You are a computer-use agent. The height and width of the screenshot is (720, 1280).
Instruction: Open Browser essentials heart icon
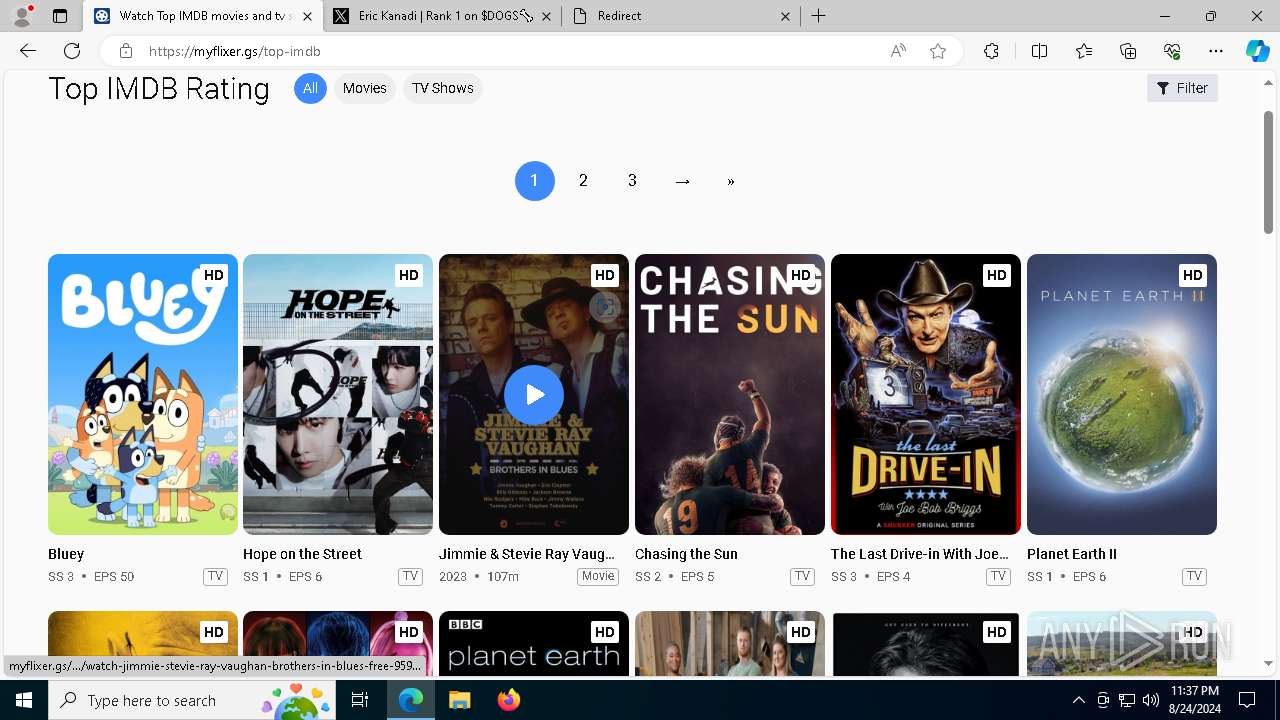point(1172,51)
